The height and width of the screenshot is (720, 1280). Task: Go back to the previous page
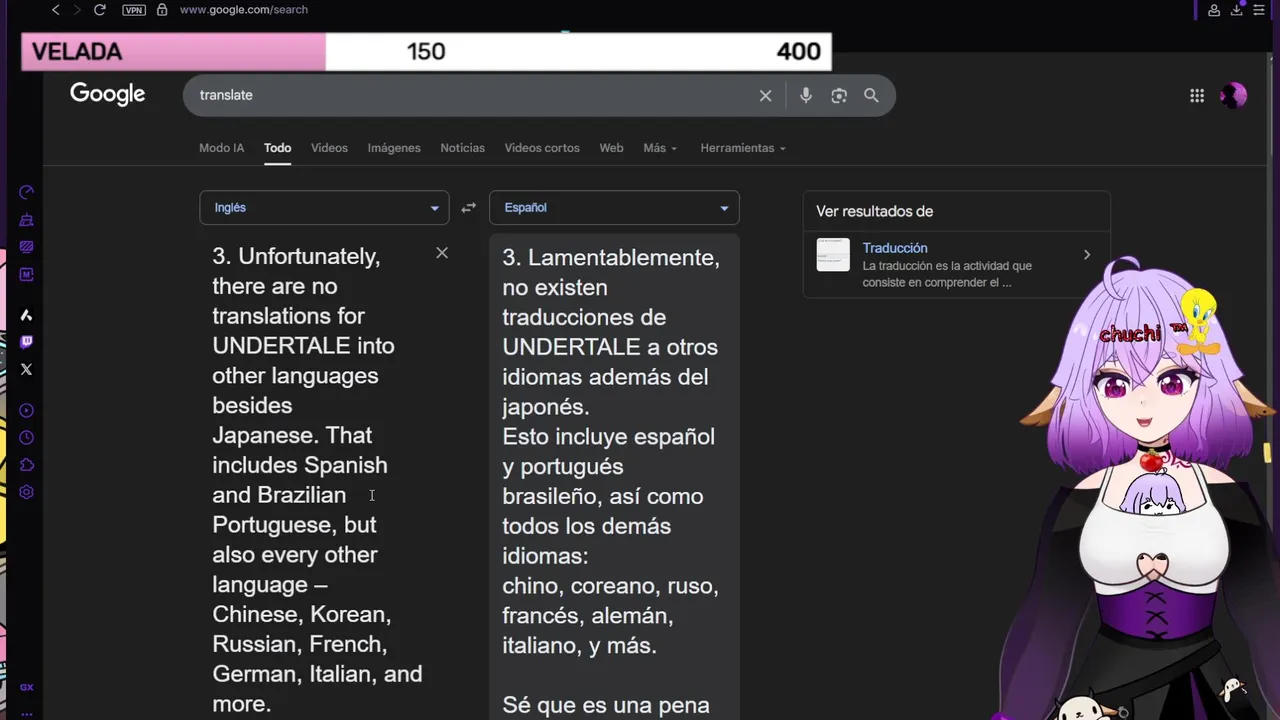pos(56,10)
